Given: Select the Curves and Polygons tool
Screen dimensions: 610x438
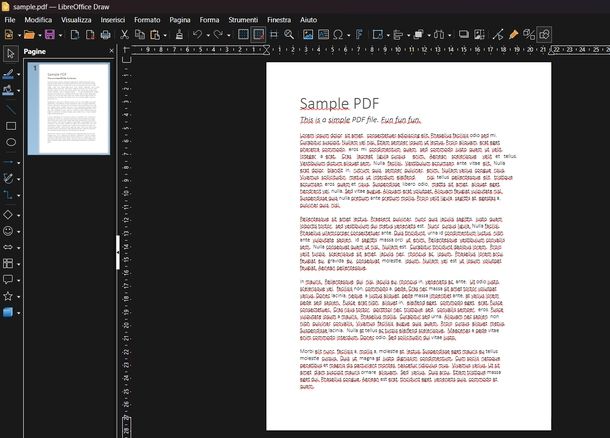Looking at the screenshot, I should pyautogui.click(x=8, y=179).
